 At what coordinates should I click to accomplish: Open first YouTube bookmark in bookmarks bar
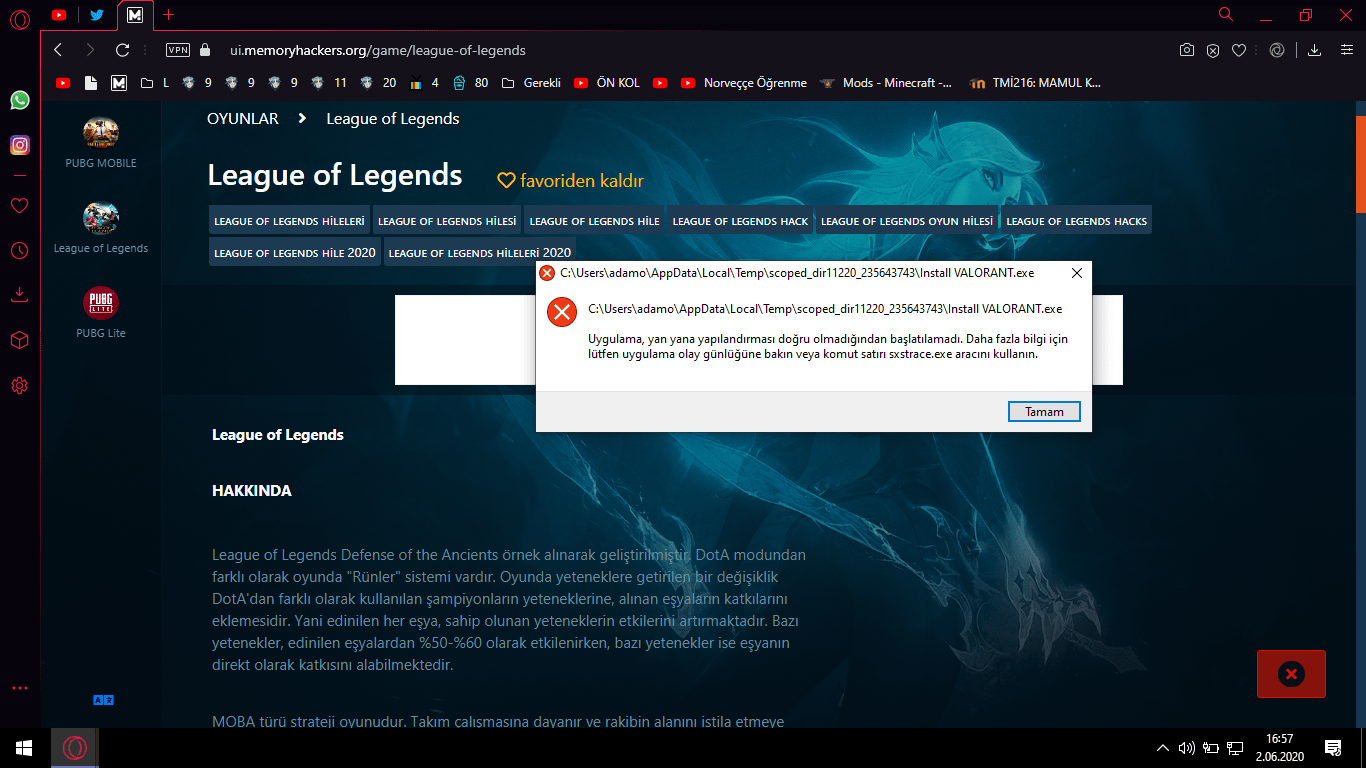pos(63,83)
